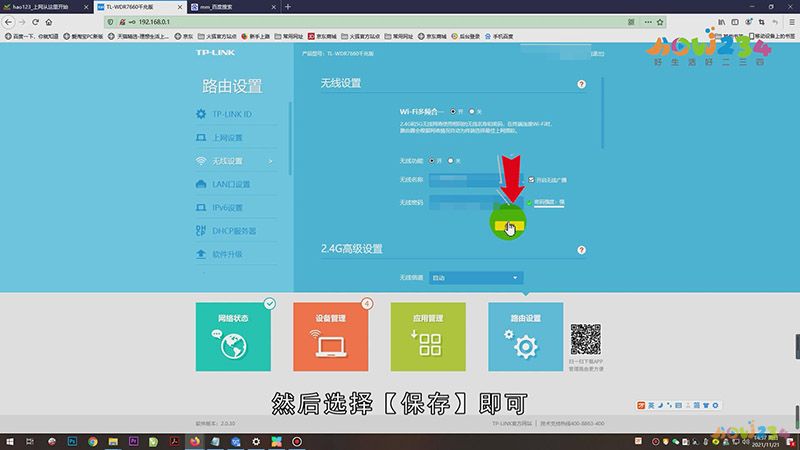Screen dimensions: 800x450
Task: Open File Explorer from the taskbar
Action: [113, 441]
